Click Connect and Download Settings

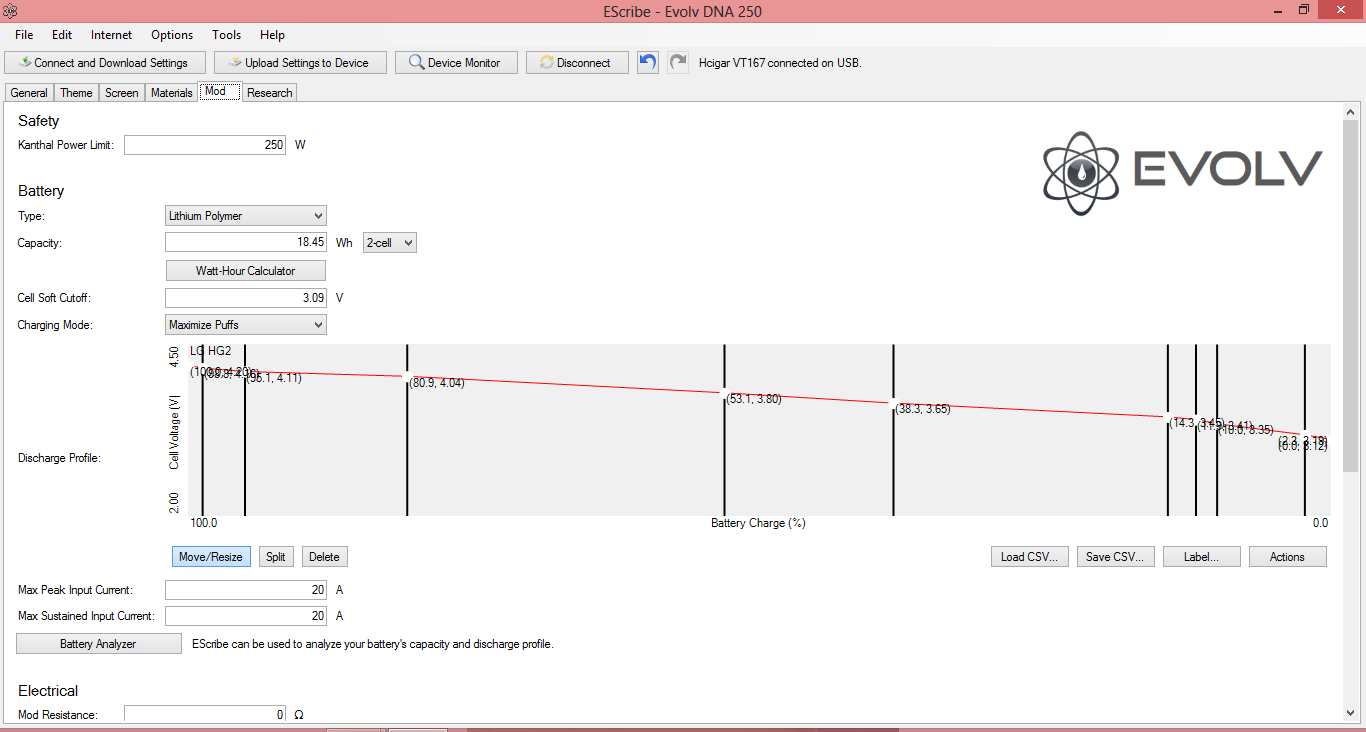(x=105, y=63)
